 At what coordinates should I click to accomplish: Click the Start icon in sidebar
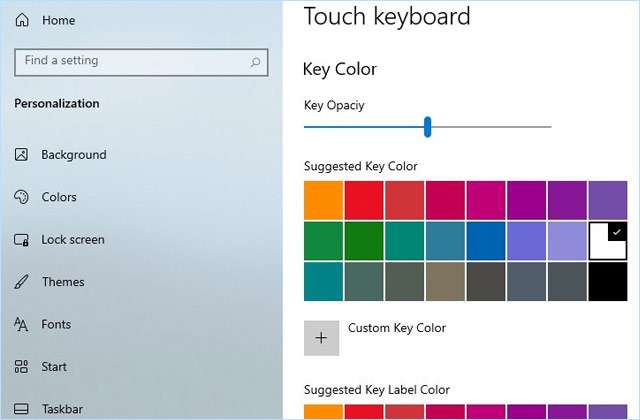[22, 367]
